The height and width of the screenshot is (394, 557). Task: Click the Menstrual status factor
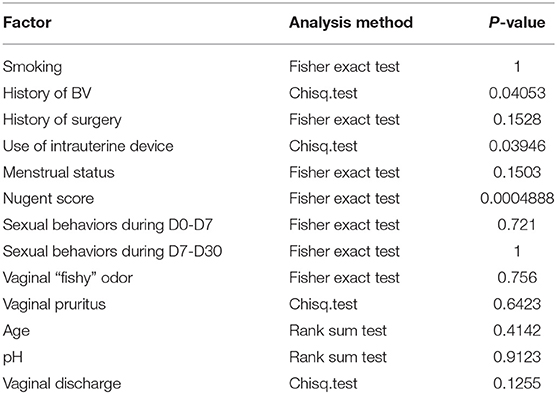click(x=59, y=172)
